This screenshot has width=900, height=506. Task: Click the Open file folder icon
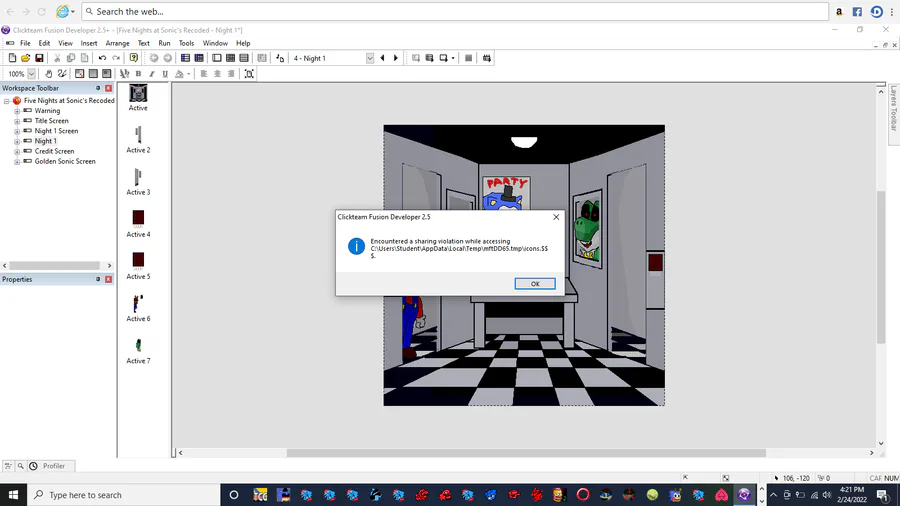coord(26,58)
